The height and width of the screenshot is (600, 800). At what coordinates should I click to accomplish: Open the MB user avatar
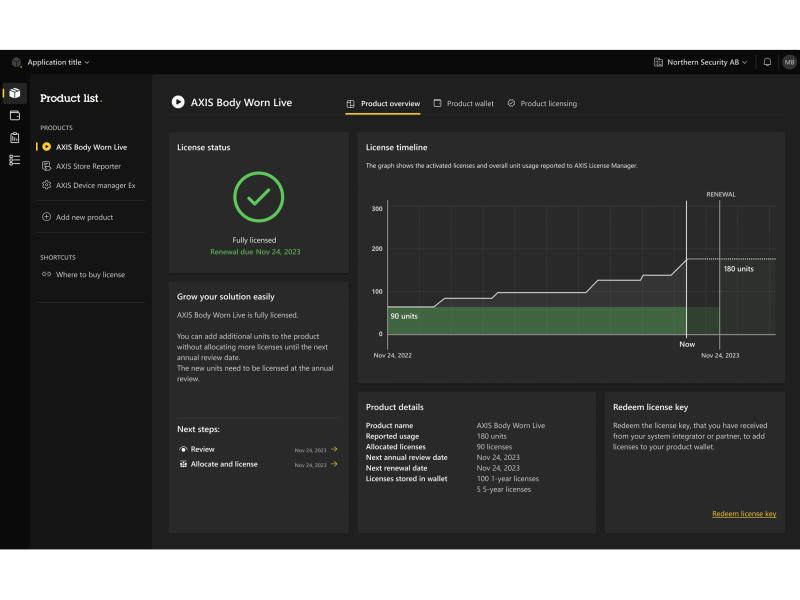[x=789, y=62]
